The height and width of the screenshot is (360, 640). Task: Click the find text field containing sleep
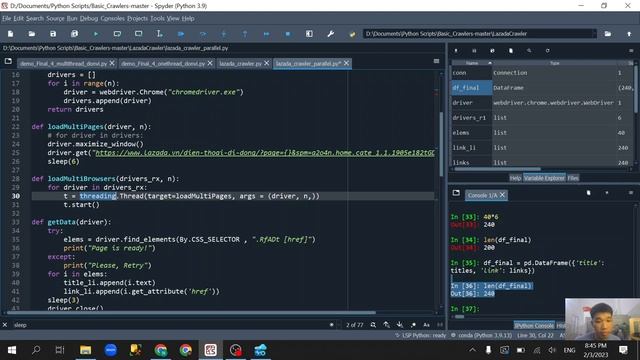(171, 325)
